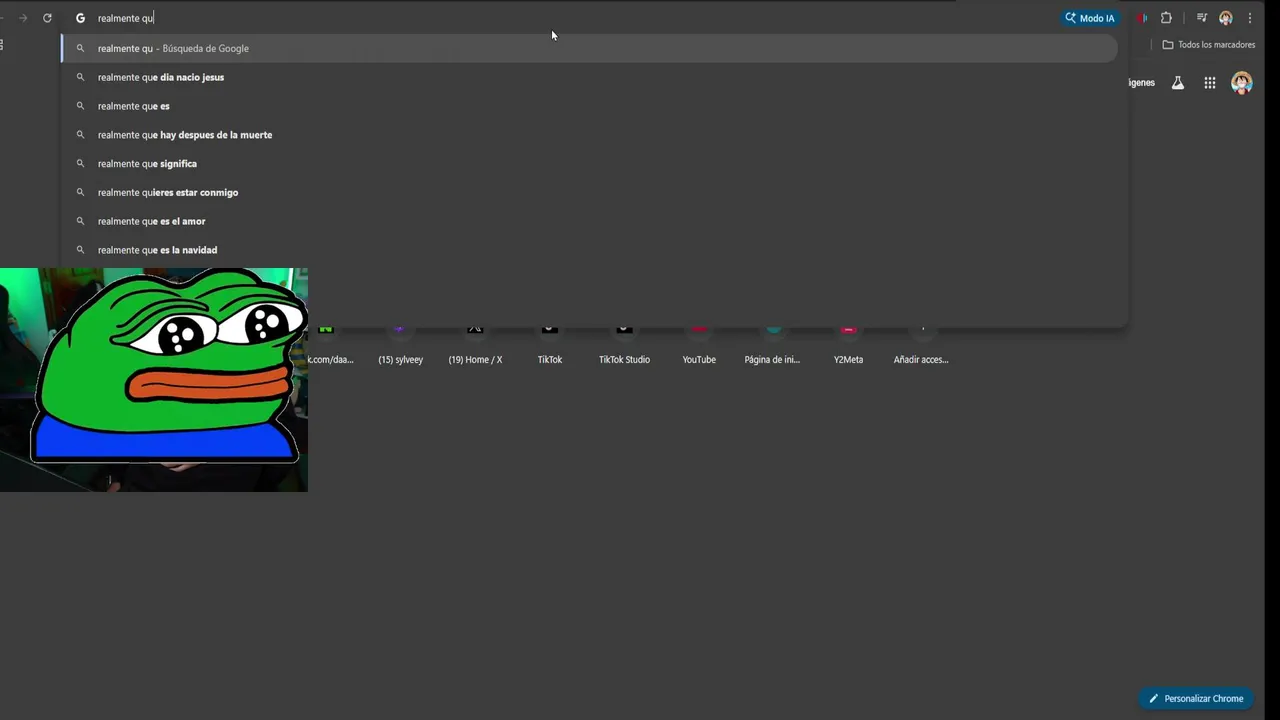Viewport: 1280px width, 720px height.
Task: Select 'realmente que es la navidad' suggestion
Action: point(589,250)
